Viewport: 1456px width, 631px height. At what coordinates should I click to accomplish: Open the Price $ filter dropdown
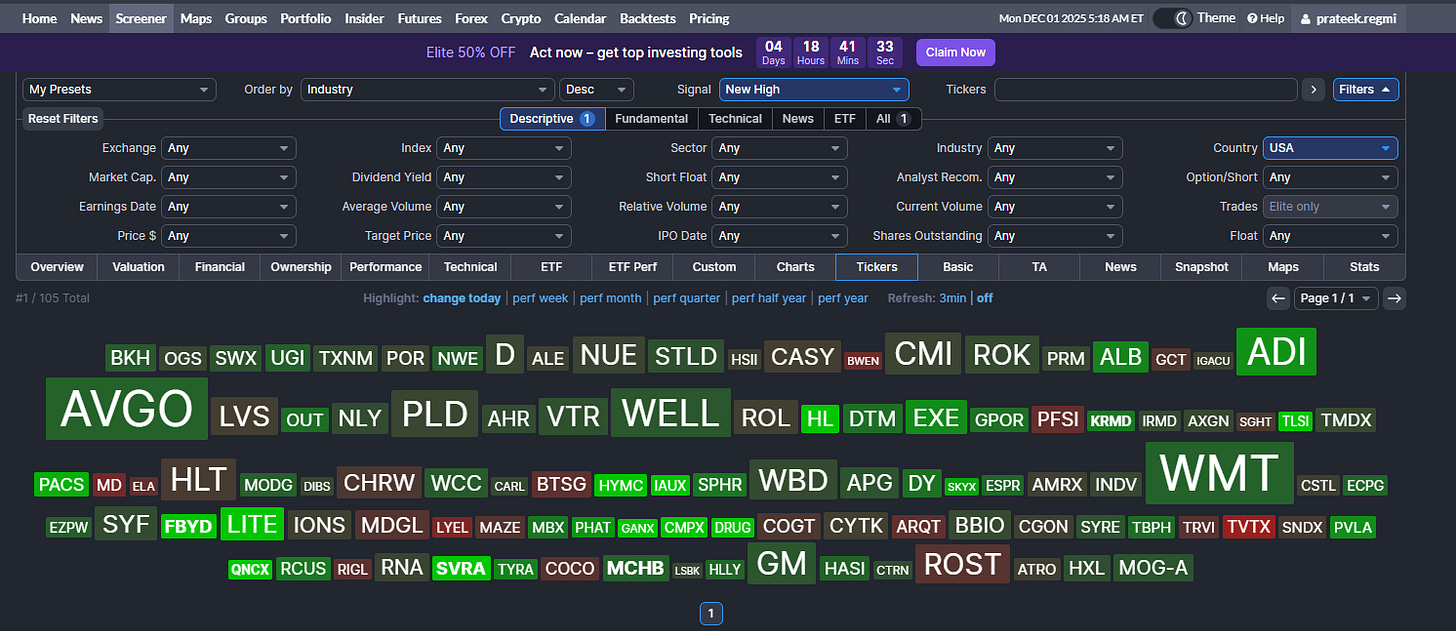[229, 236]
